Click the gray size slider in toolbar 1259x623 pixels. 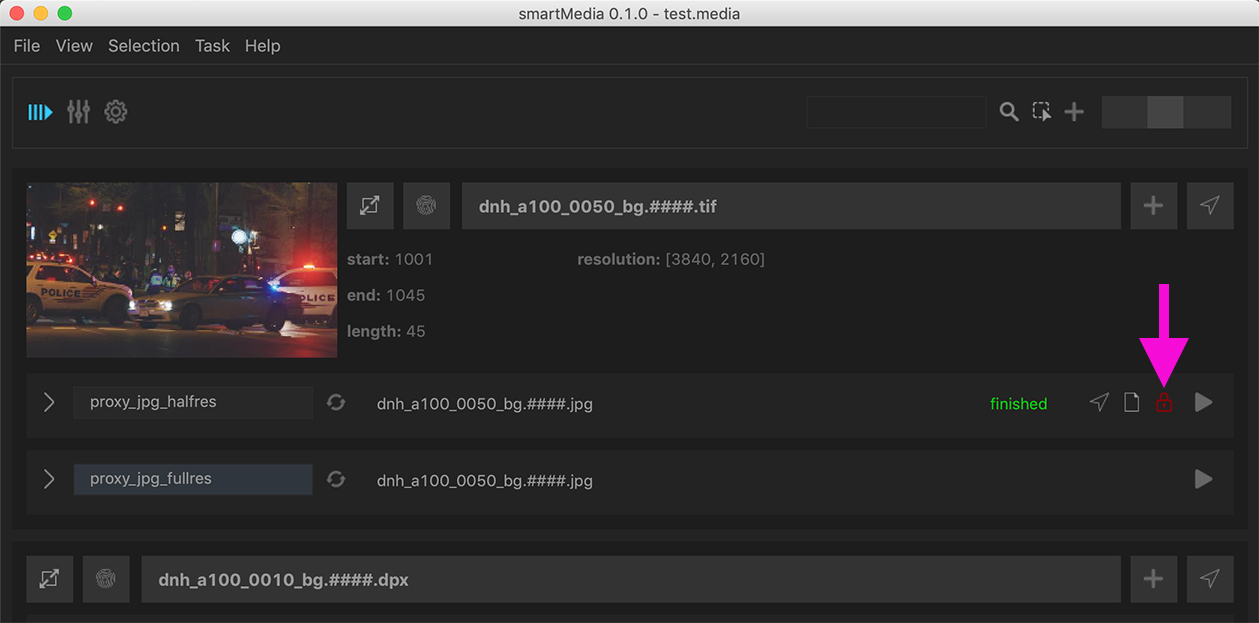(x=1165, y=112)
